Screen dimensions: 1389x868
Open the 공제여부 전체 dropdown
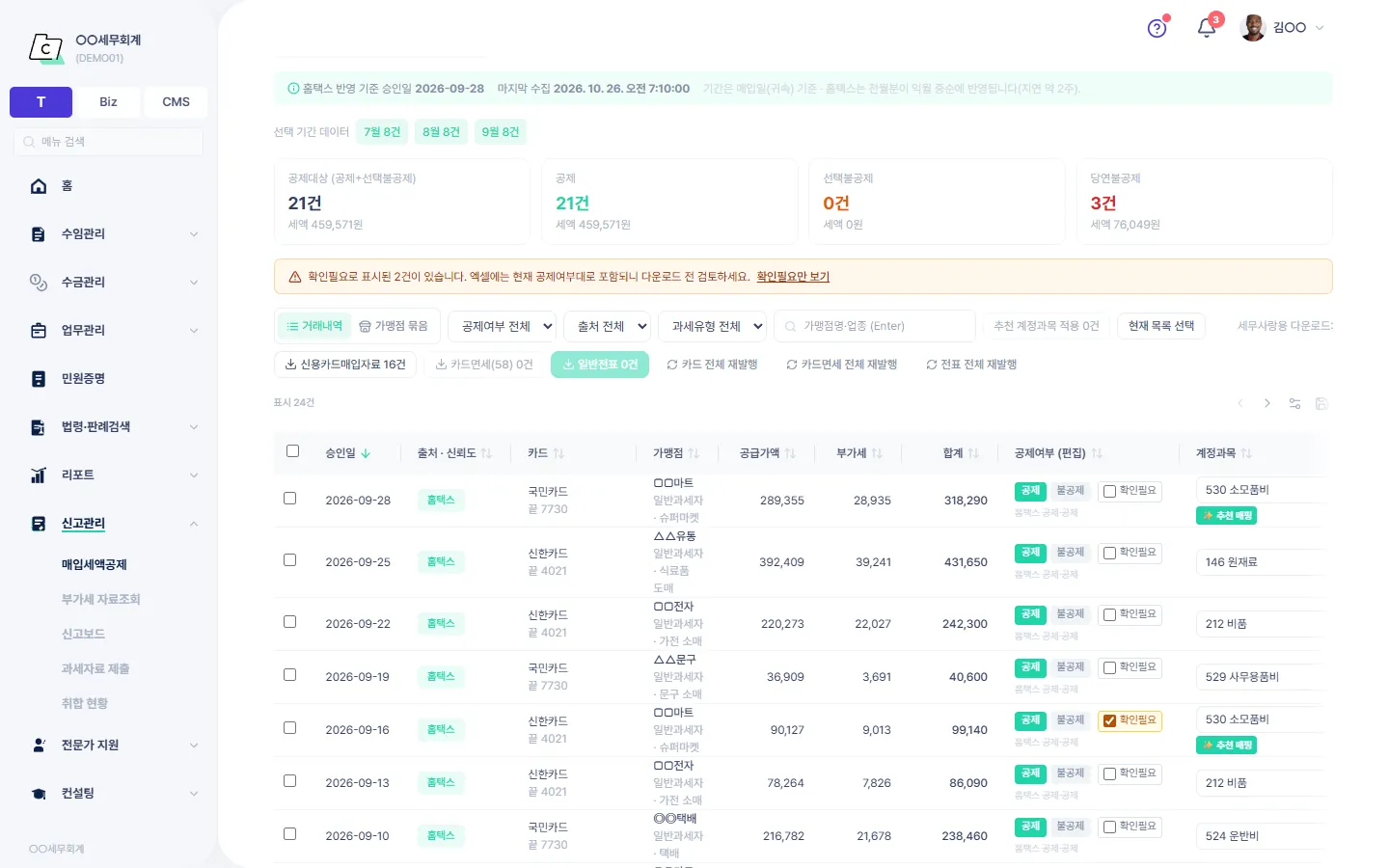click(502, 326)
